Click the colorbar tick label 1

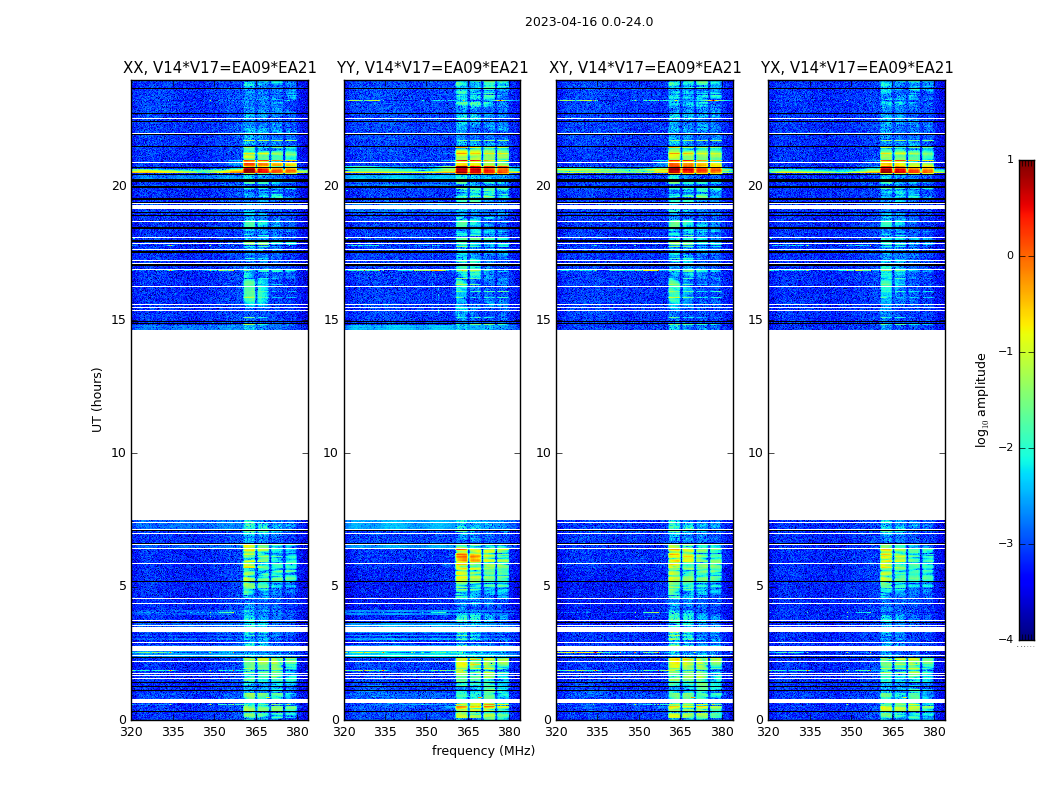point(1009,160)
